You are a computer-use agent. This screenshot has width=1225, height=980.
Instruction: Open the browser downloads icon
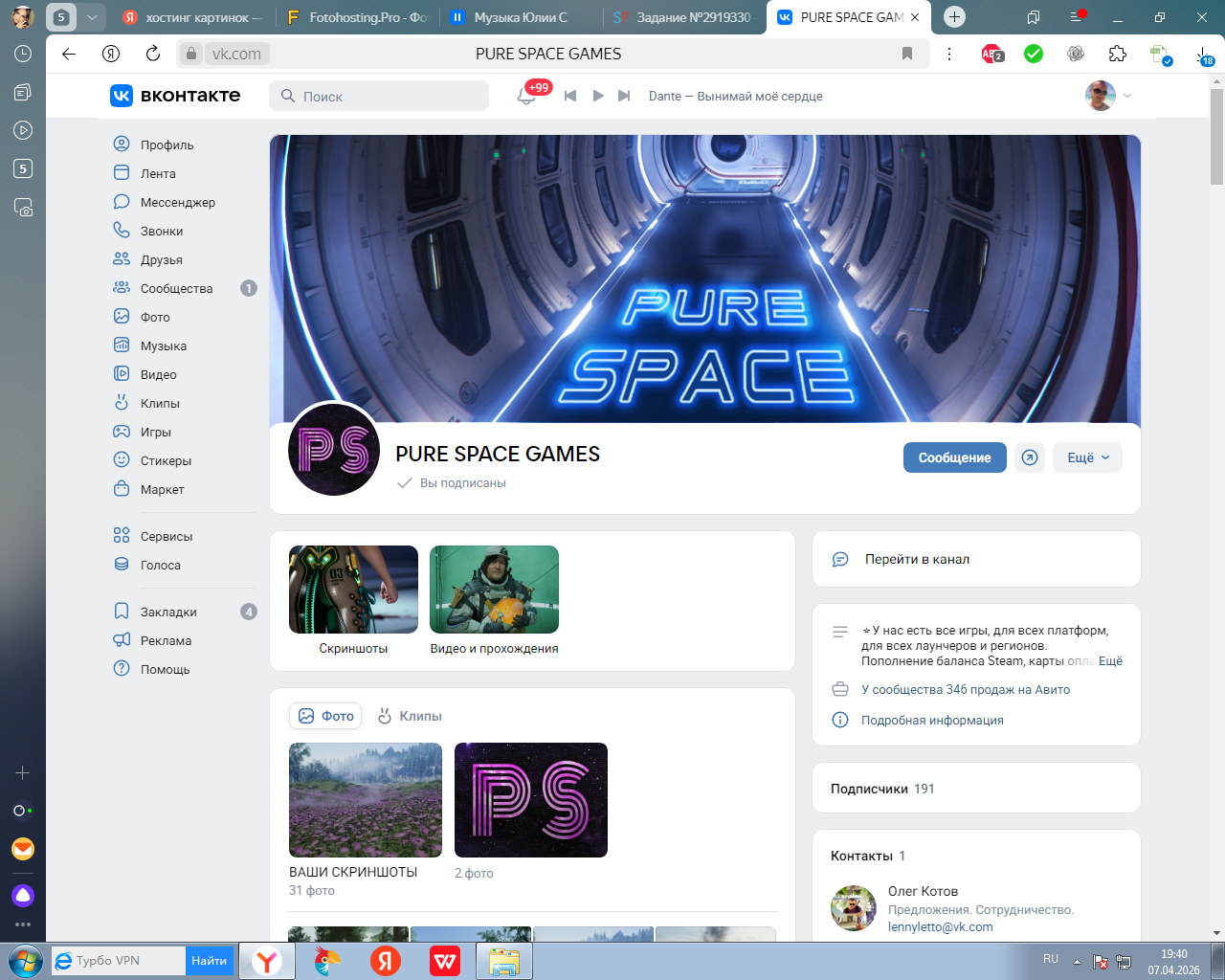[1204, 56]
